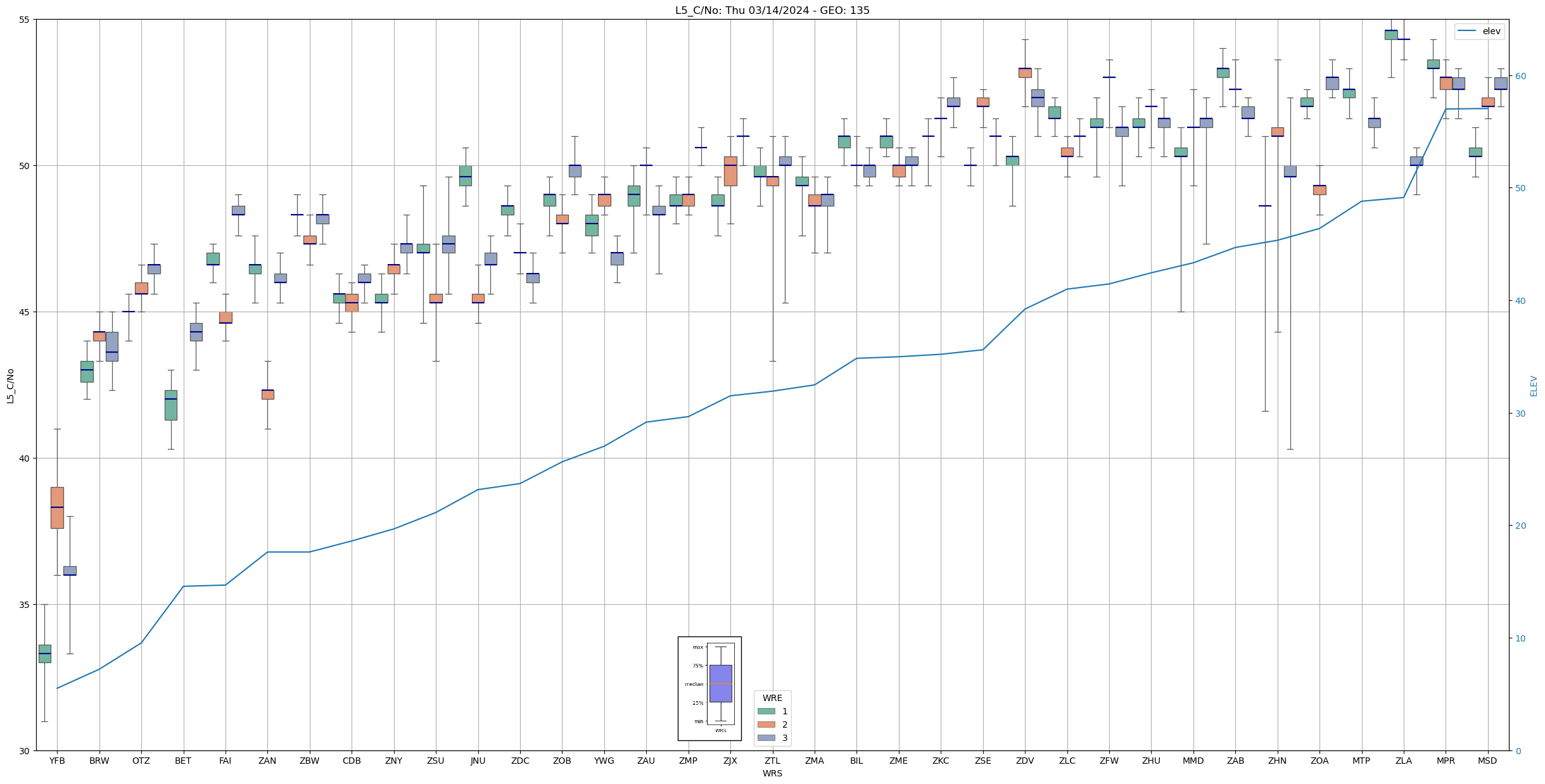
Task: Click the WRE legend title
Action: [x=772, y=698]
